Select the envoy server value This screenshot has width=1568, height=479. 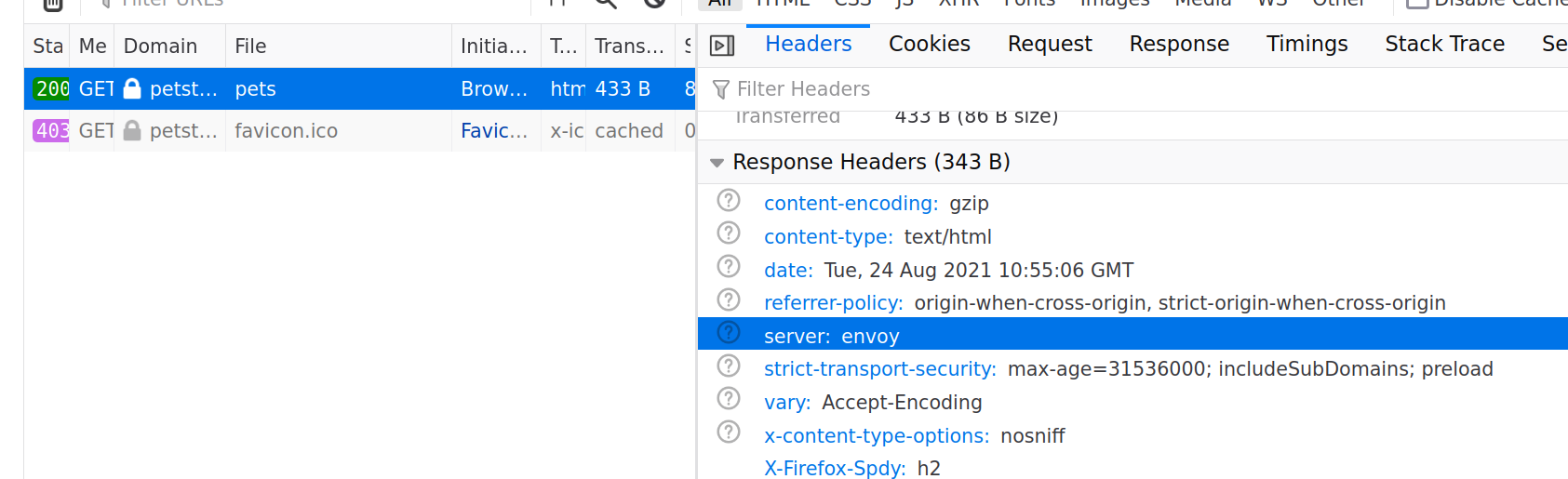pyautogui.click(x=870, y=337)
